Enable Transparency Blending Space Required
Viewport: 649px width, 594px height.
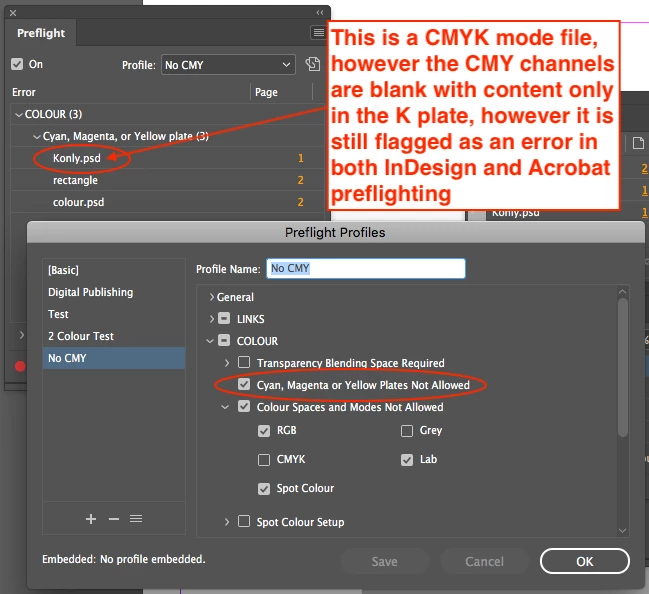[244, 362]
